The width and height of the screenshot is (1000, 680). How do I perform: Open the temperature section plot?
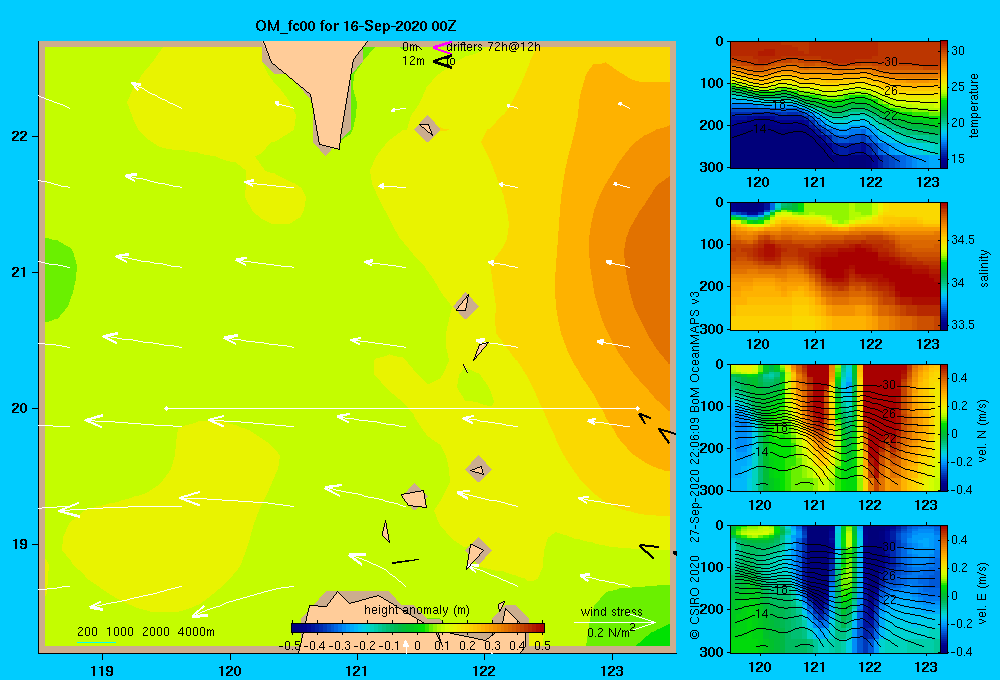tap(835, 105)
